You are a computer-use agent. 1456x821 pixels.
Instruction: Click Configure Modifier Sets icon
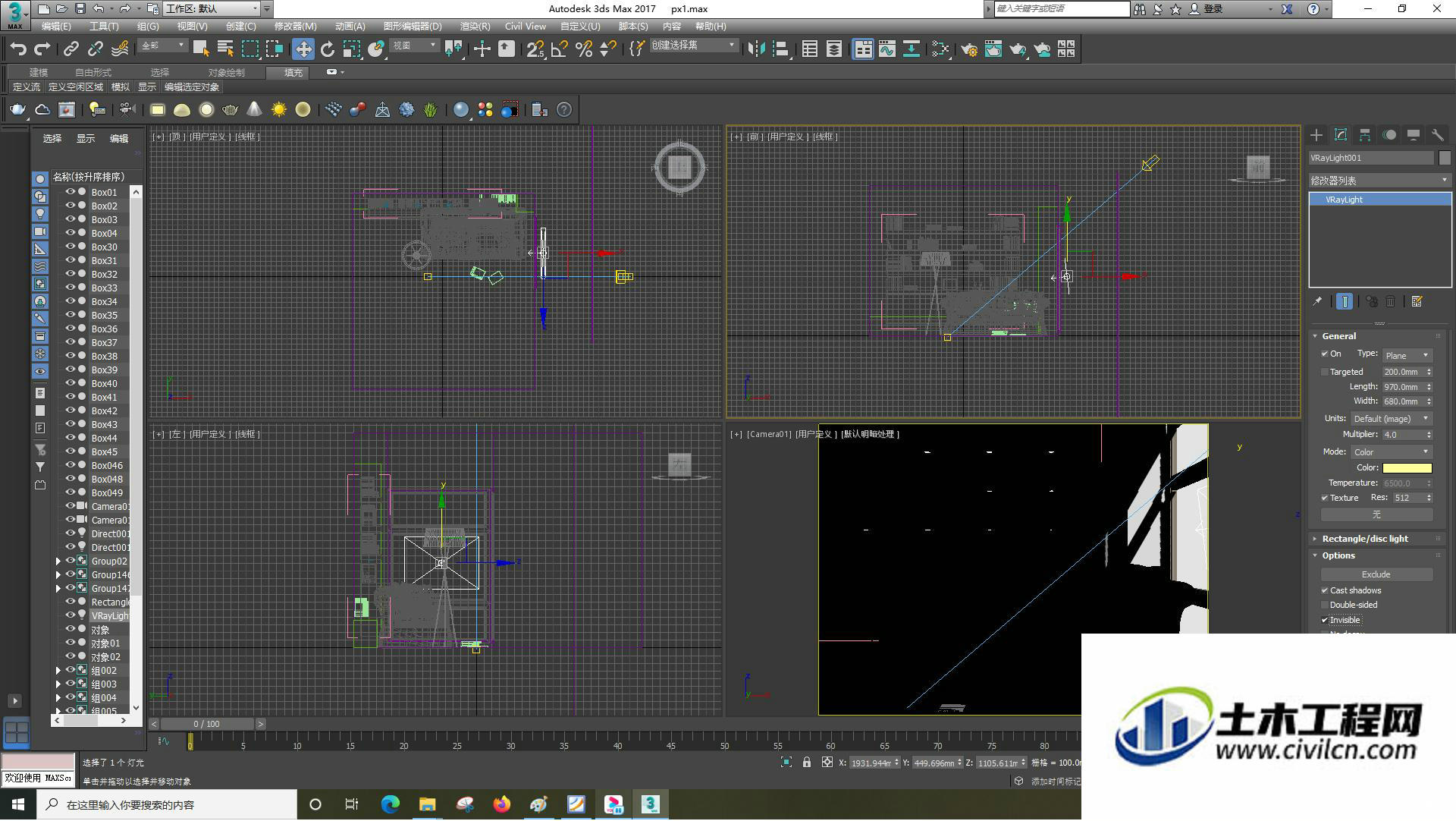tap(1417, 302)
